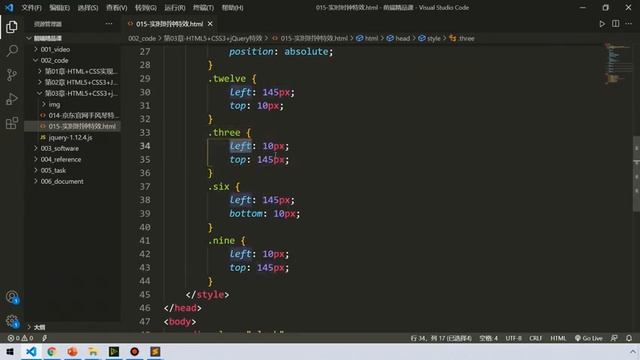Open the green play app in taskbar
The width and height of the screenshot is (640, 360).
114,351
